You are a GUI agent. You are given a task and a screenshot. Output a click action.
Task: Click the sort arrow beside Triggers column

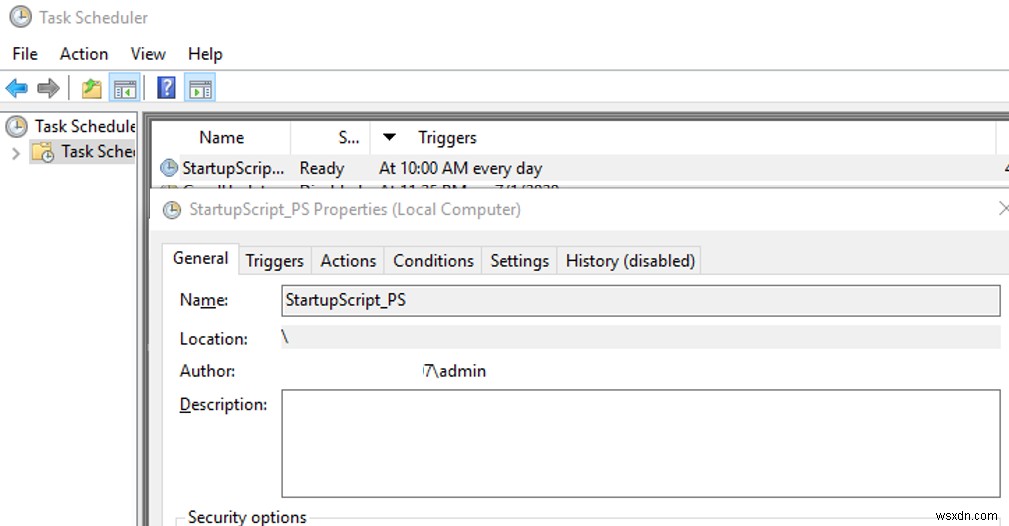point(389,137)
